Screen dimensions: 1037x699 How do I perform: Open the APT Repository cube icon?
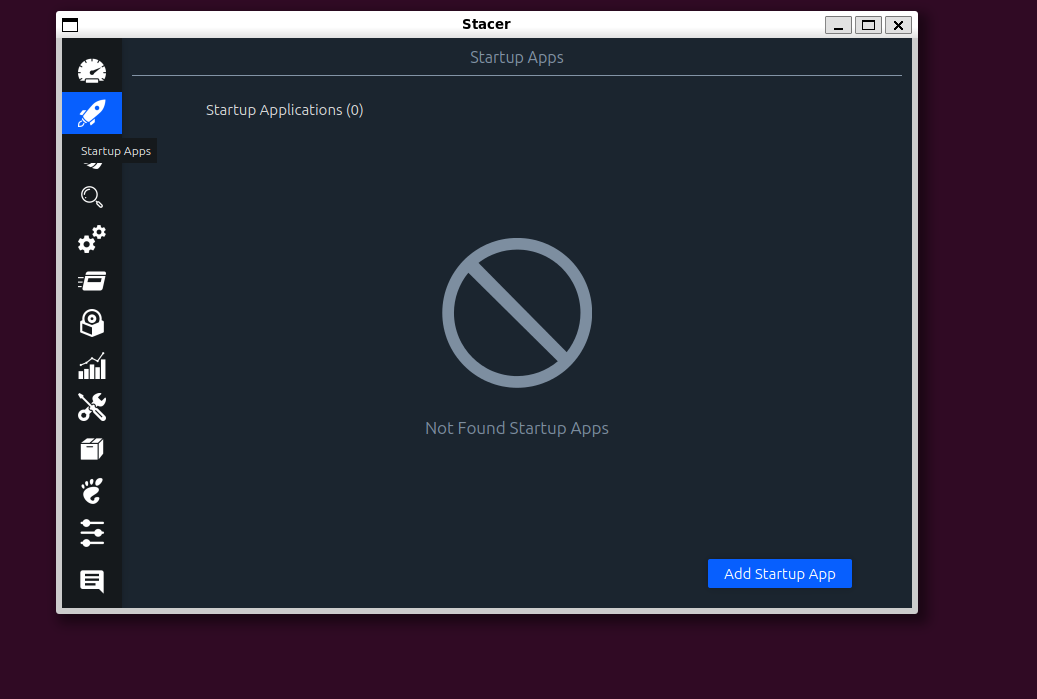(91, 449)
